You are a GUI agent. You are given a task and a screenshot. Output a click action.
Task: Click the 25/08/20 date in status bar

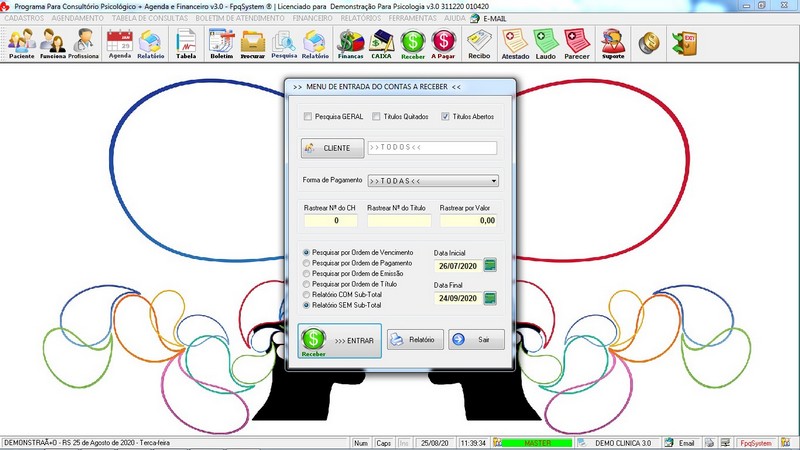[x=435, y=443]
